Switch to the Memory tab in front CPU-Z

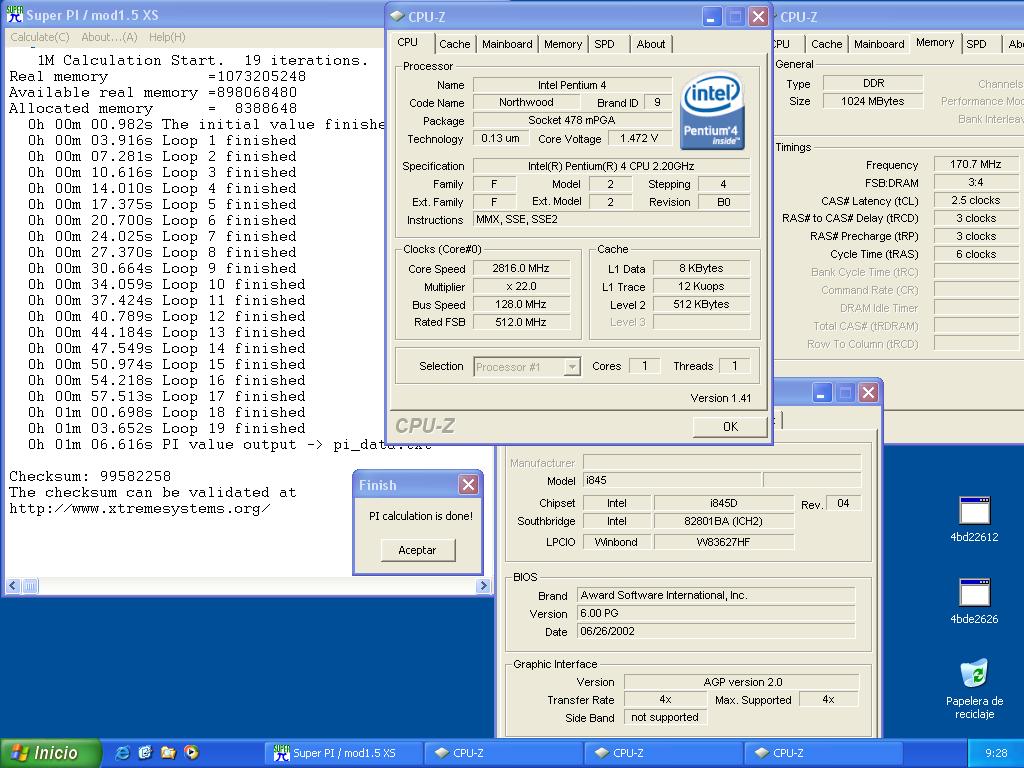point(562,44)
